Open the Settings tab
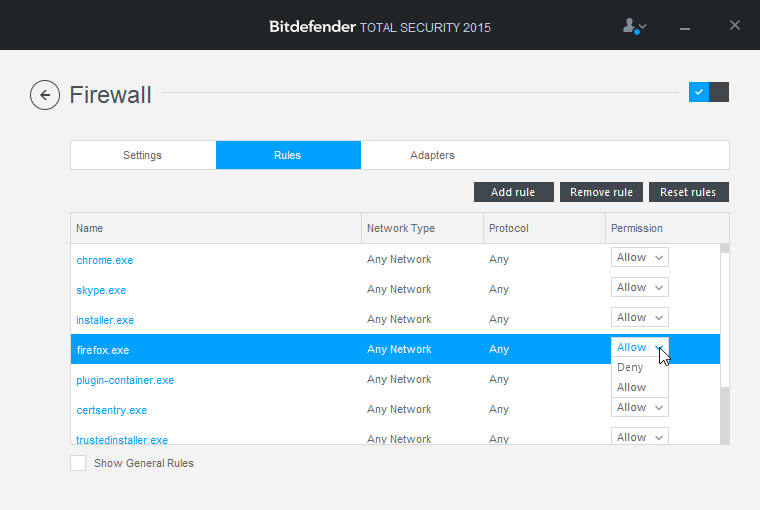 [142, 155]
